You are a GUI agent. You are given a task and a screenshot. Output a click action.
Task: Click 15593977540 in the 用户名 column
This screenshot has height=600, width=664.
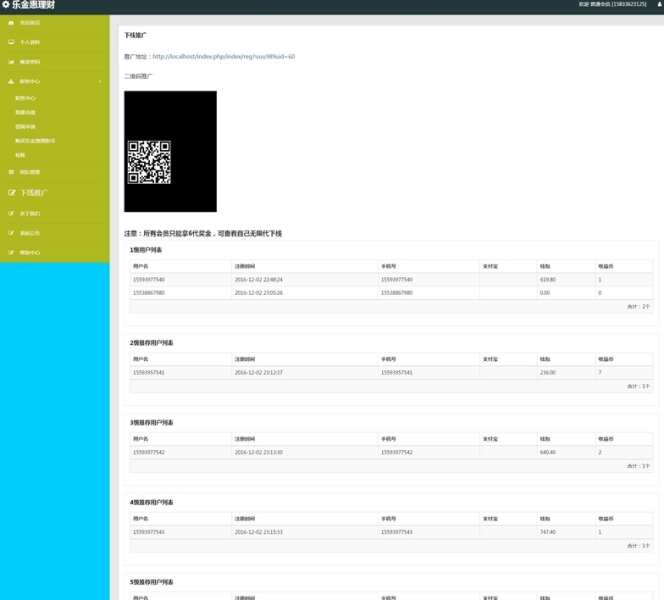click(x=149, y=279)
